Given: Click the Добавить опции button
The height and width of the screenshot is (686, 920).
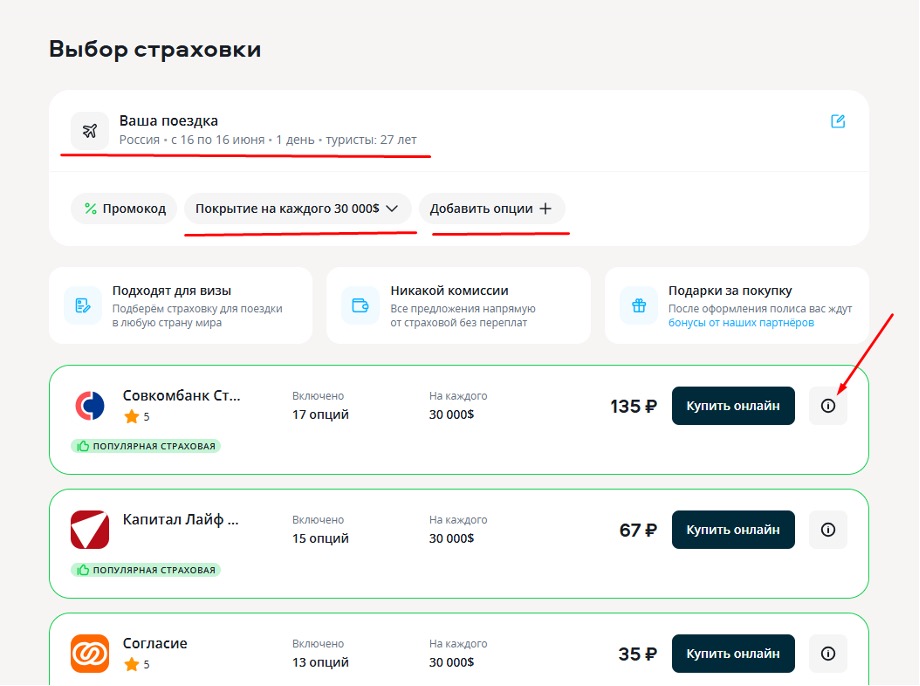Looking at the screenshot, I should tap(492, 208).
